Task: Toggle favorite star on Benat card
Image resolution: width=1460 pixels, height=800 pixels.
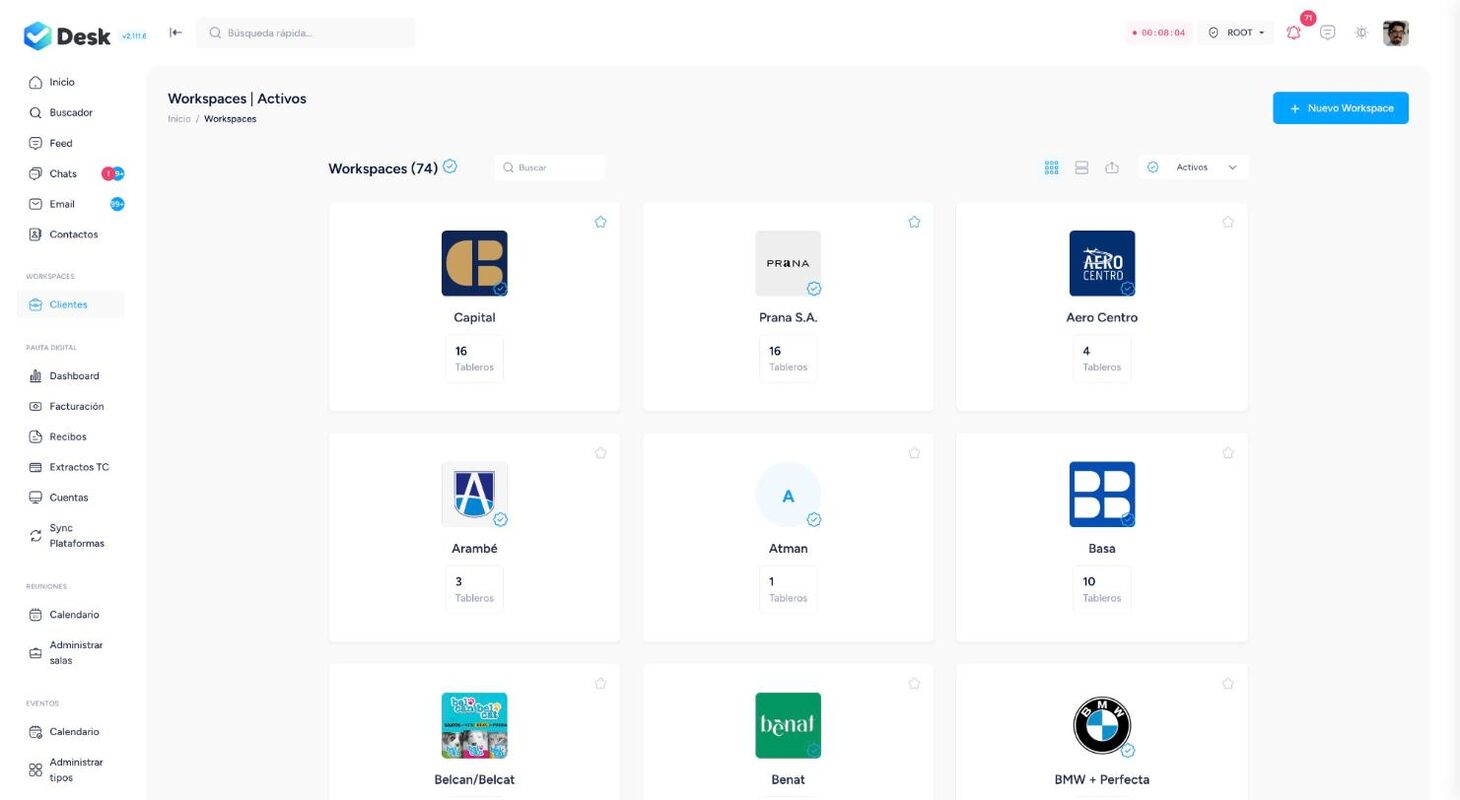Action: point(914,684)
